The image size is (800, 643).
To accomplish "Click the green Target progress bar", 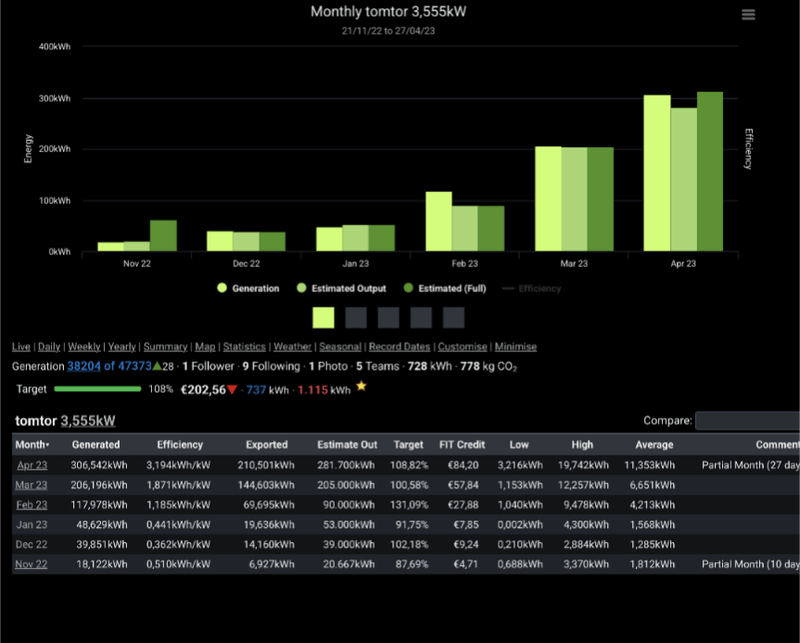I will click(x=97, y=389).
